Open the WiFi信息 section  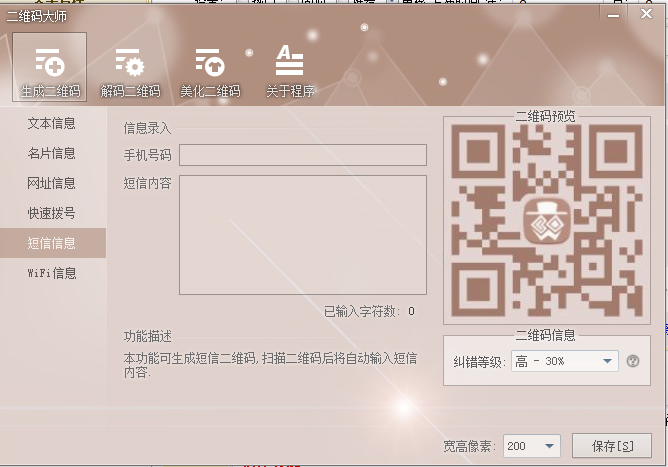(52, 273)
